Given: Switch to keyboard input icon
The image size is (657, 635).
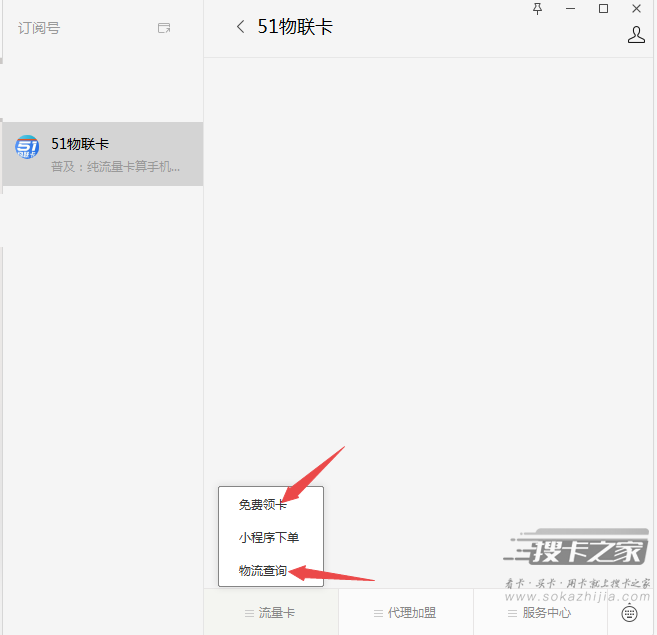Looking at the screenshot, I should coord(629,613).
